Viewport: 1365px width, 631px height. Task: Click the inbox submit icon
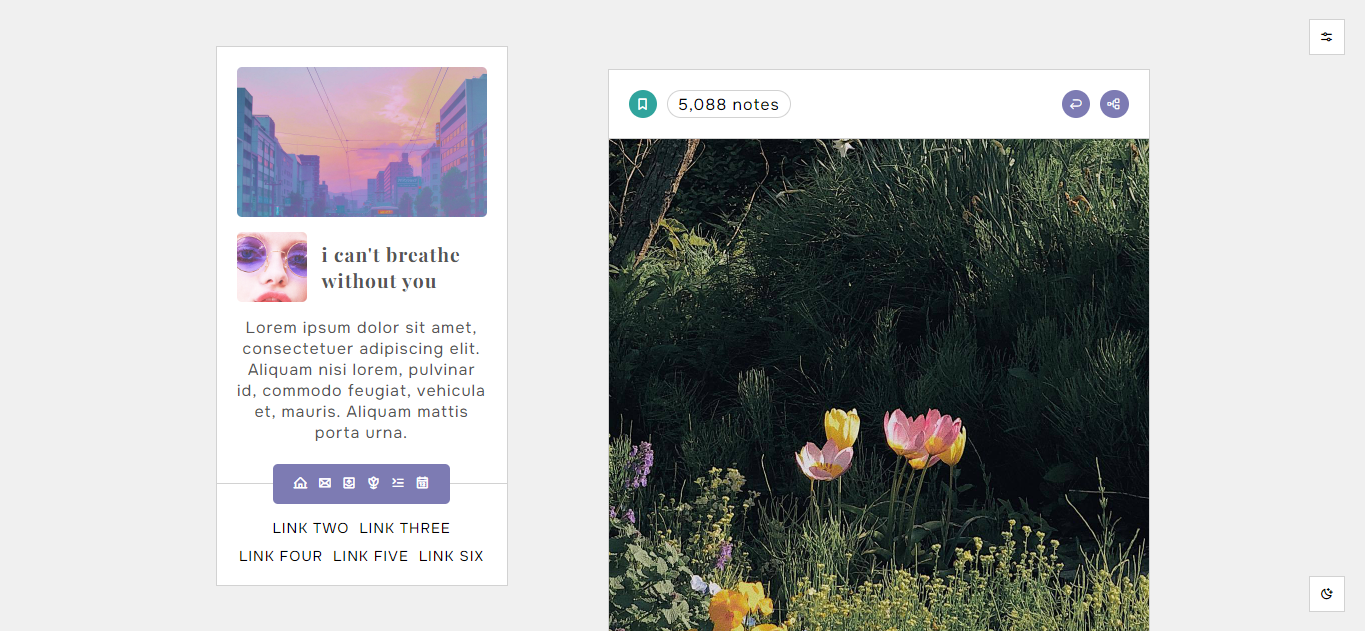(349, 483)
